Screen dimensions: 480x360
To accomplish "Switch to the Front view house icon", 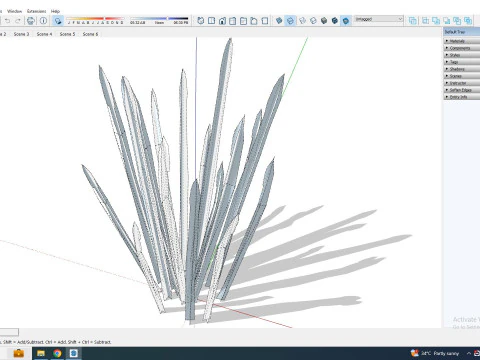I will click(x=222, y=21).
